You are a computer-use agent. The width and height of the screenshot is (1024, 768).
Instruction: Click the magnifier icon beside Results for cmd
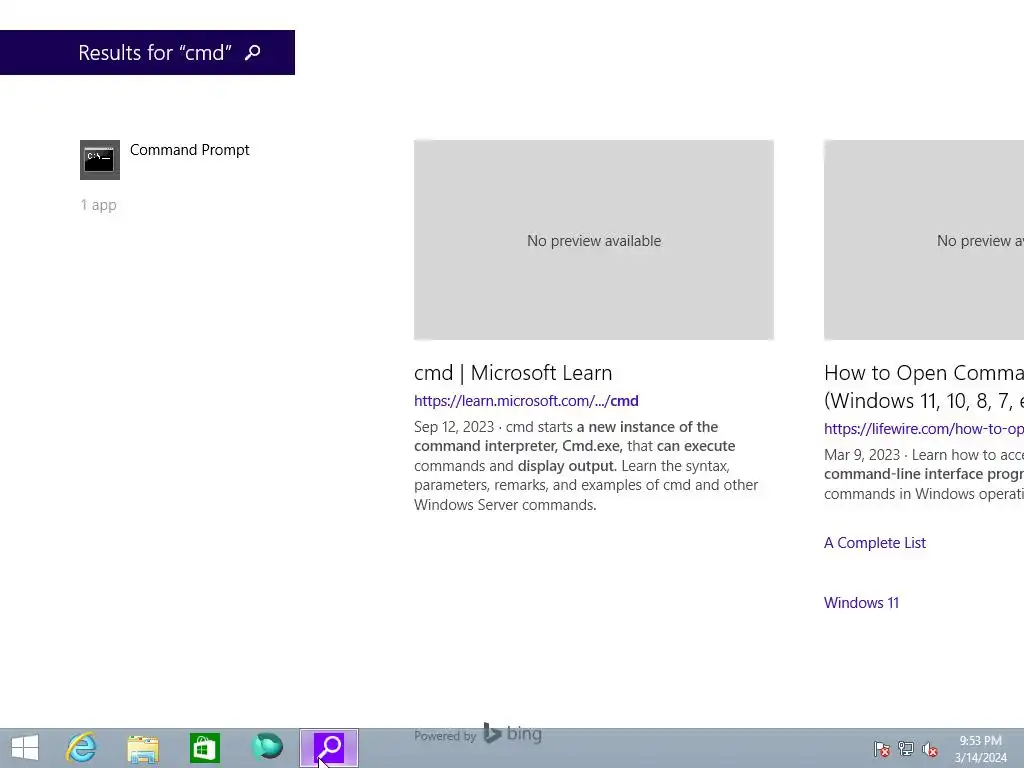pos(253,52)
